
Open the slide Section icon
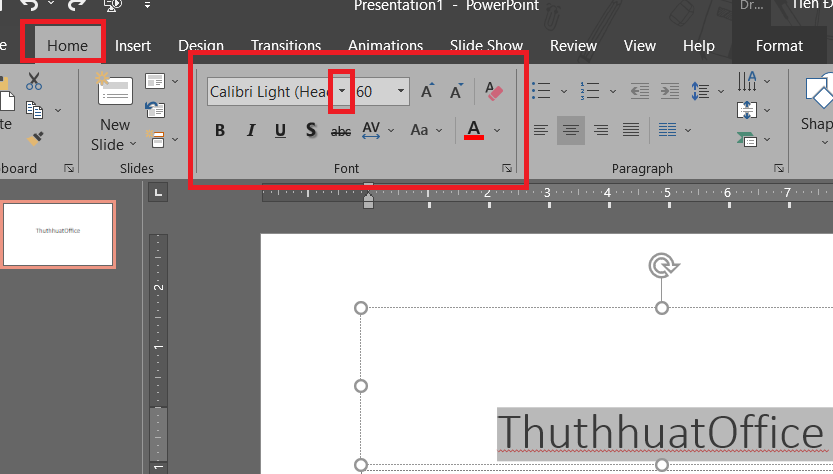[155, 139]
